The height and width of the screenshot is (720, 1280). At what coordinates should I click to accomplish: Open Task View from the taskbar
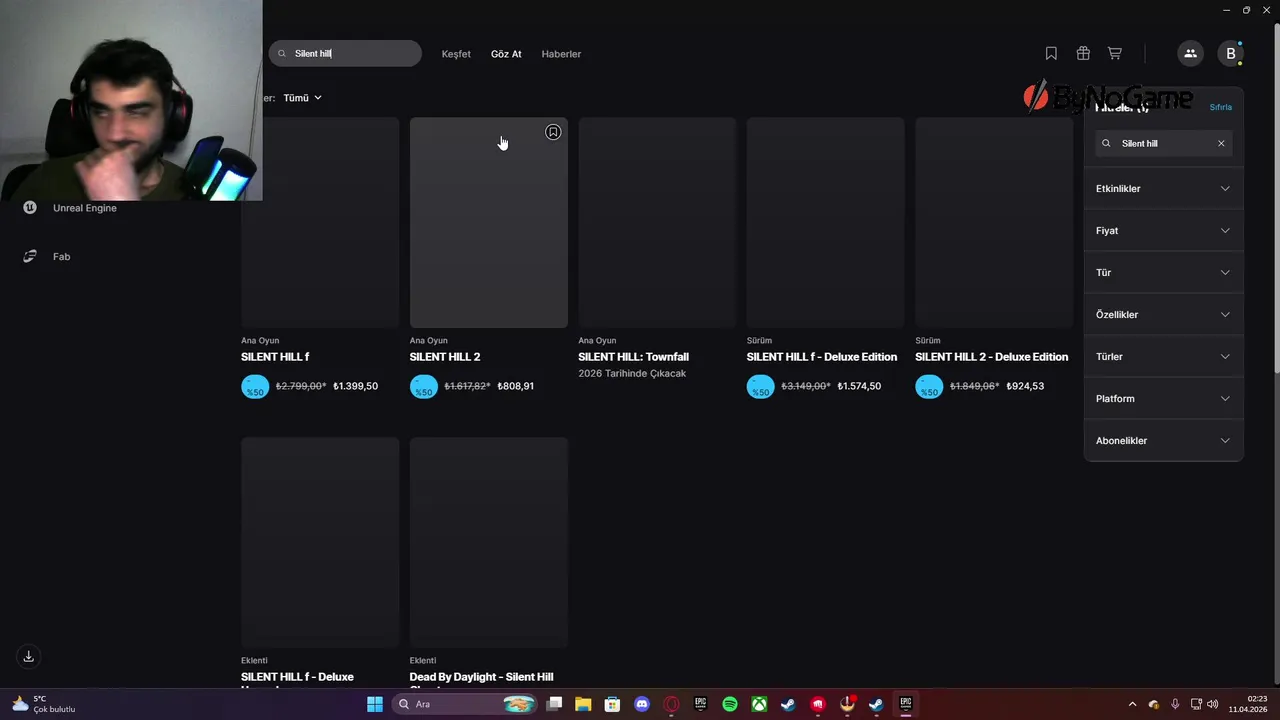click(x=554, y=704)
